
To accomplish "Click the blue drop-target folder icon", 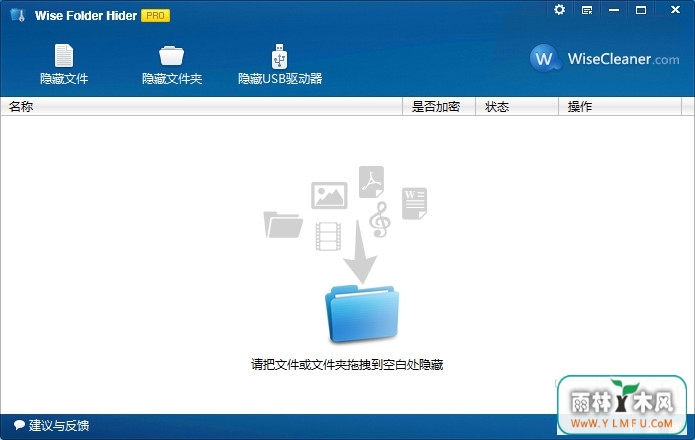I will pos(362,314).
